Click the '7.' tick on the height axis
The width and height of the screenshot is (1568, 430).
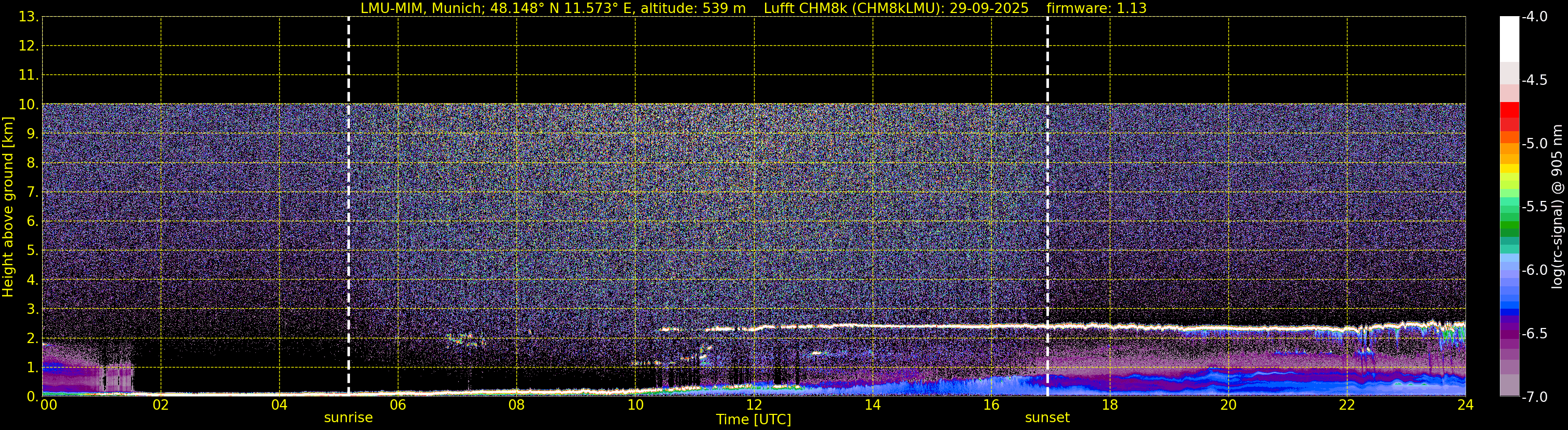pos(32,192)
